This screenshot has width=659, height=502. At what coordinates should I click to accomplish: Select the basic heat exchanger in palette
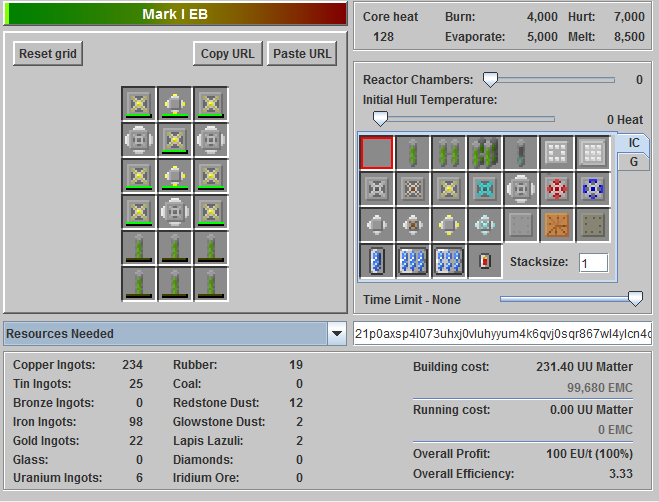(x=377, y=225)
